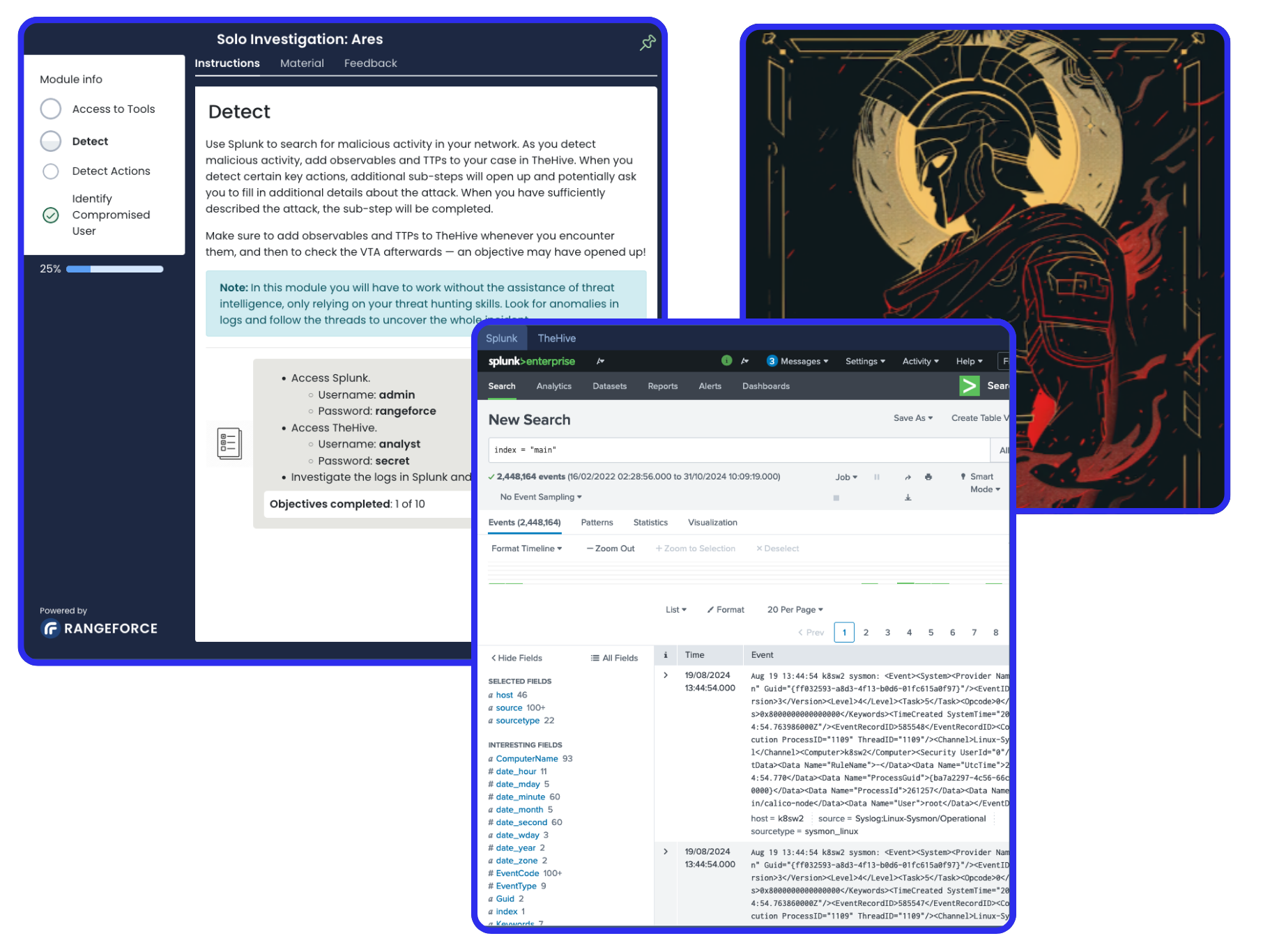This screenshot has height=952, width=1270.
Task: Open the Material tab
Action: coord(302,63)
